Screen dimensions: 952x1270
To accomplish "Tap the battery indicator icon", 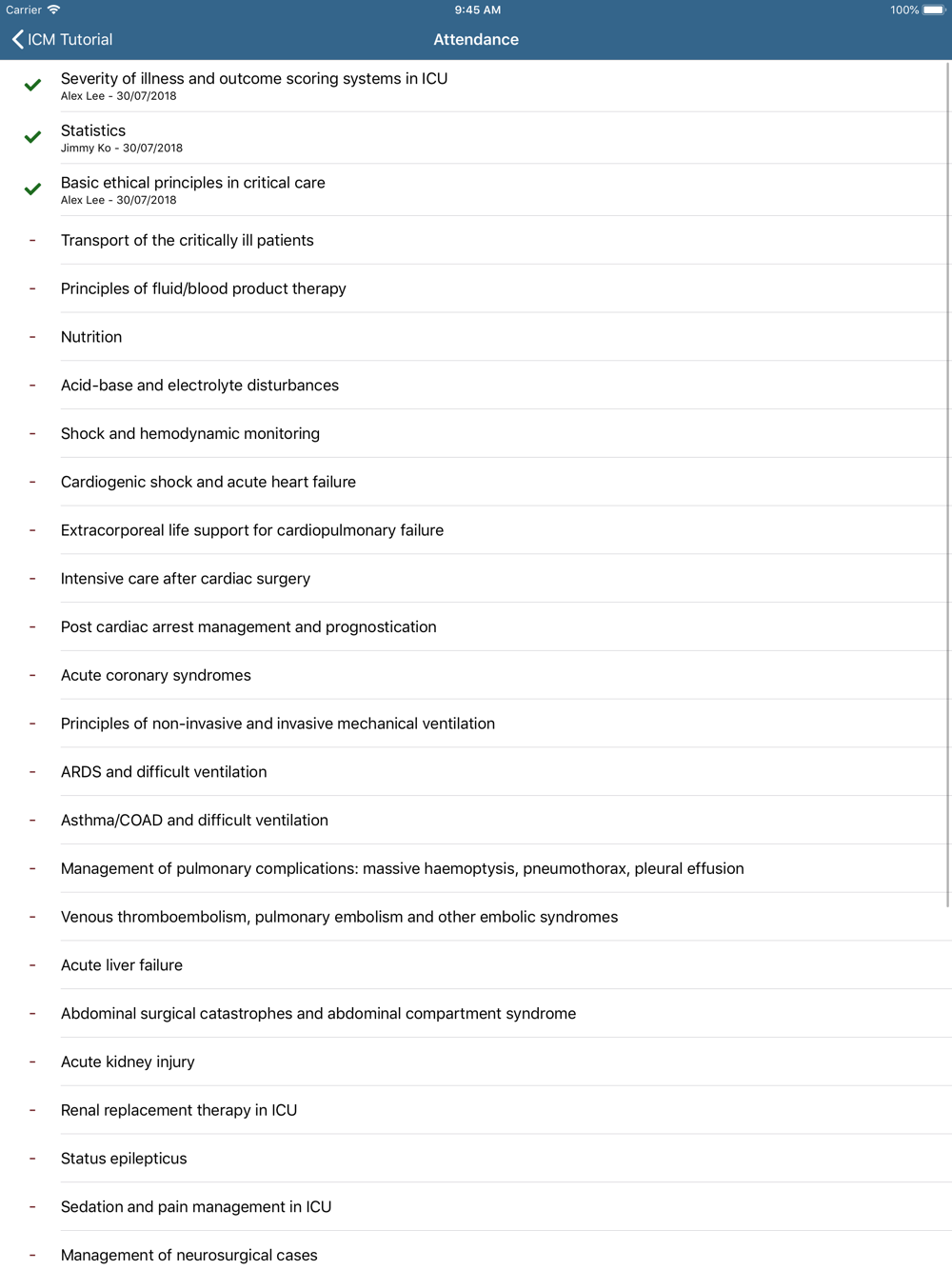I will point(933,10).
